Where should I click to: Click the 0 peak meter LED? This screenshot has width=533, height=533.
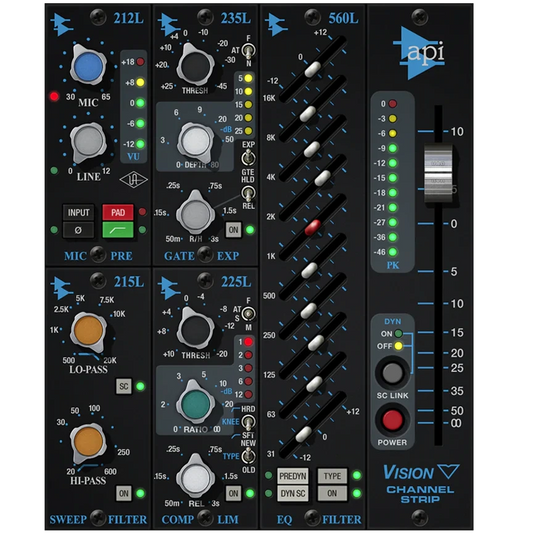point(393,104)
